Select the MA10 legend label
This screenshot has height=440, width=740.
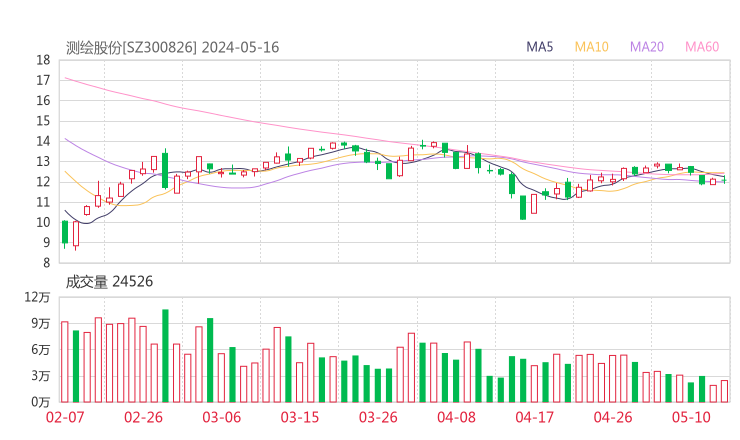coord(591,47)
